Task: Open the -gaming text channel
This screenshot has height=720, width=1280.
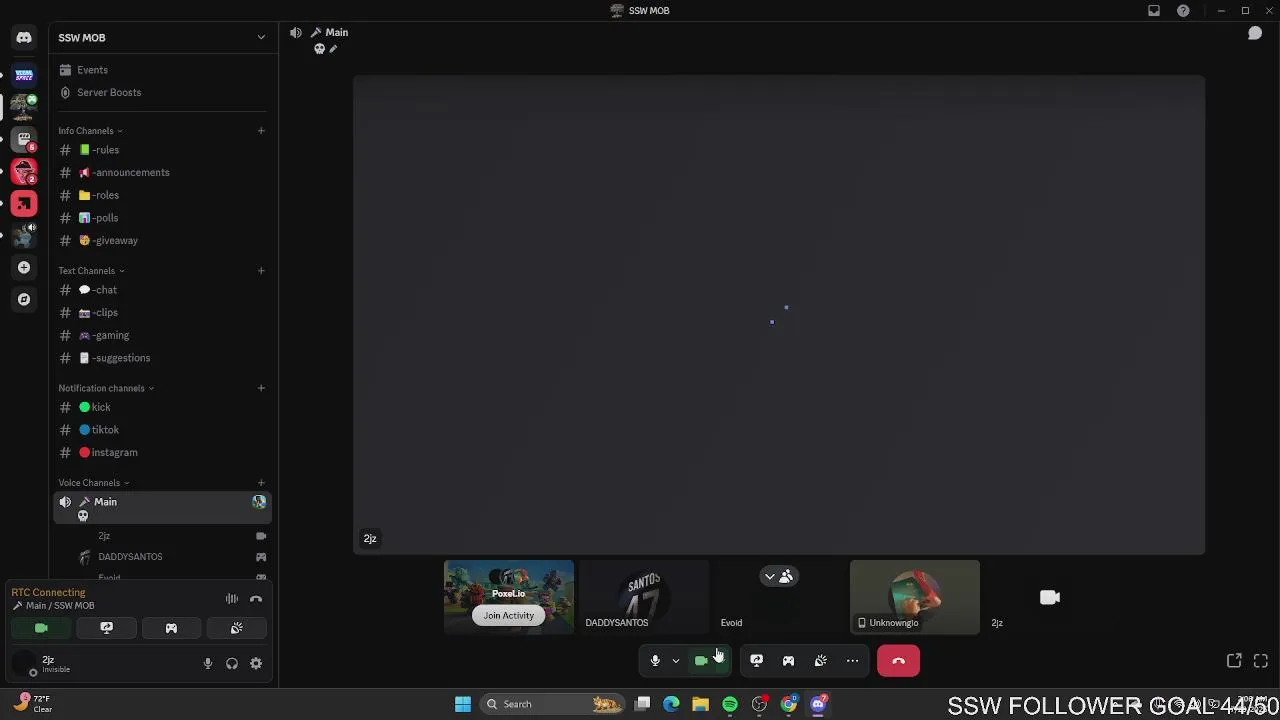Action: pos(162,335)
